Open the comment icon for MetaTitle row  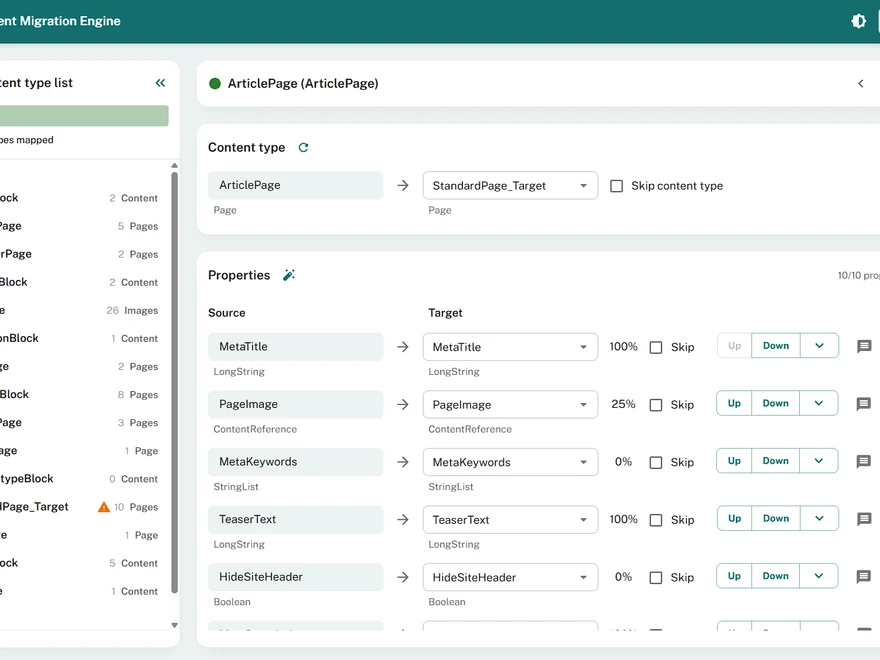point(862,346)
